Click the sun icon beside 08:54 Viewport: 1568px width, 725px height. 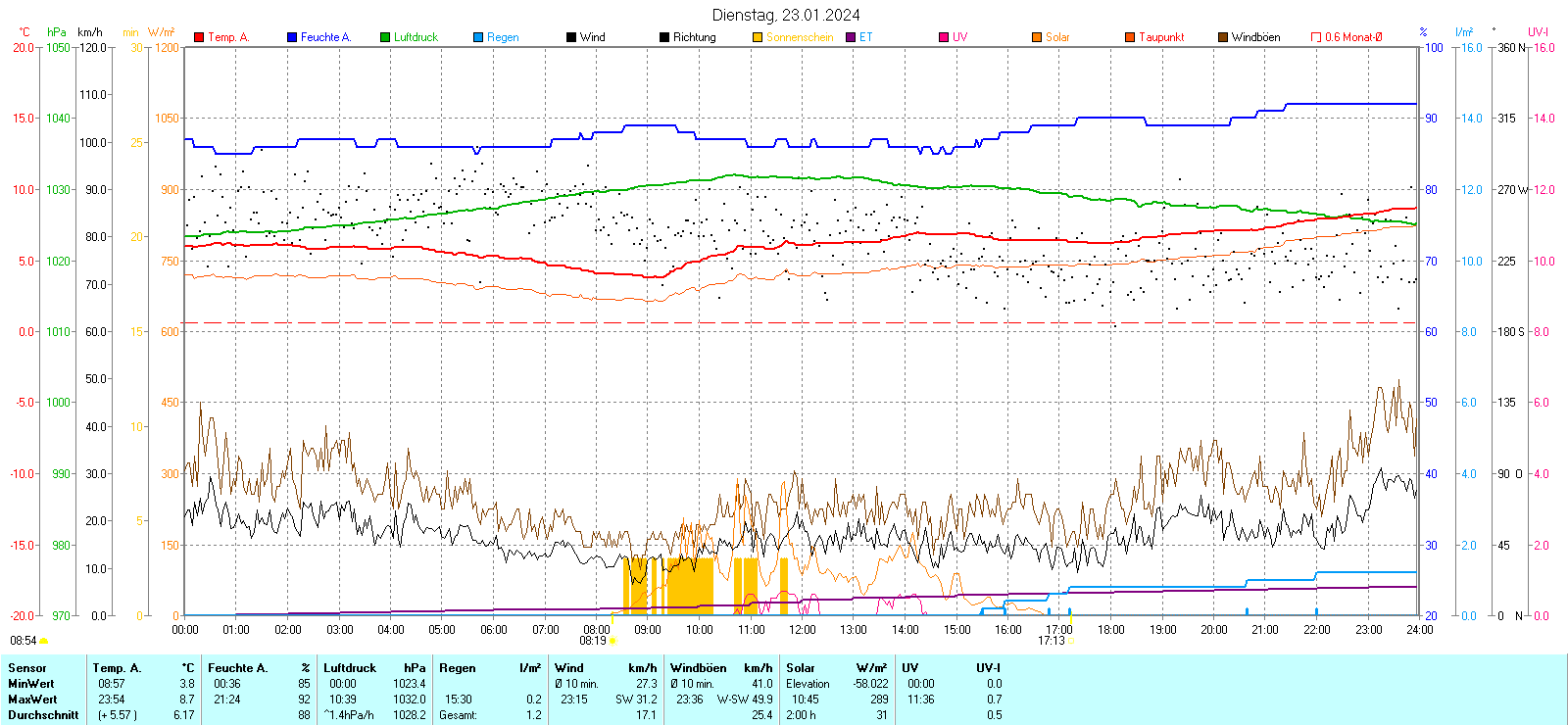click(x=43, y=641)
